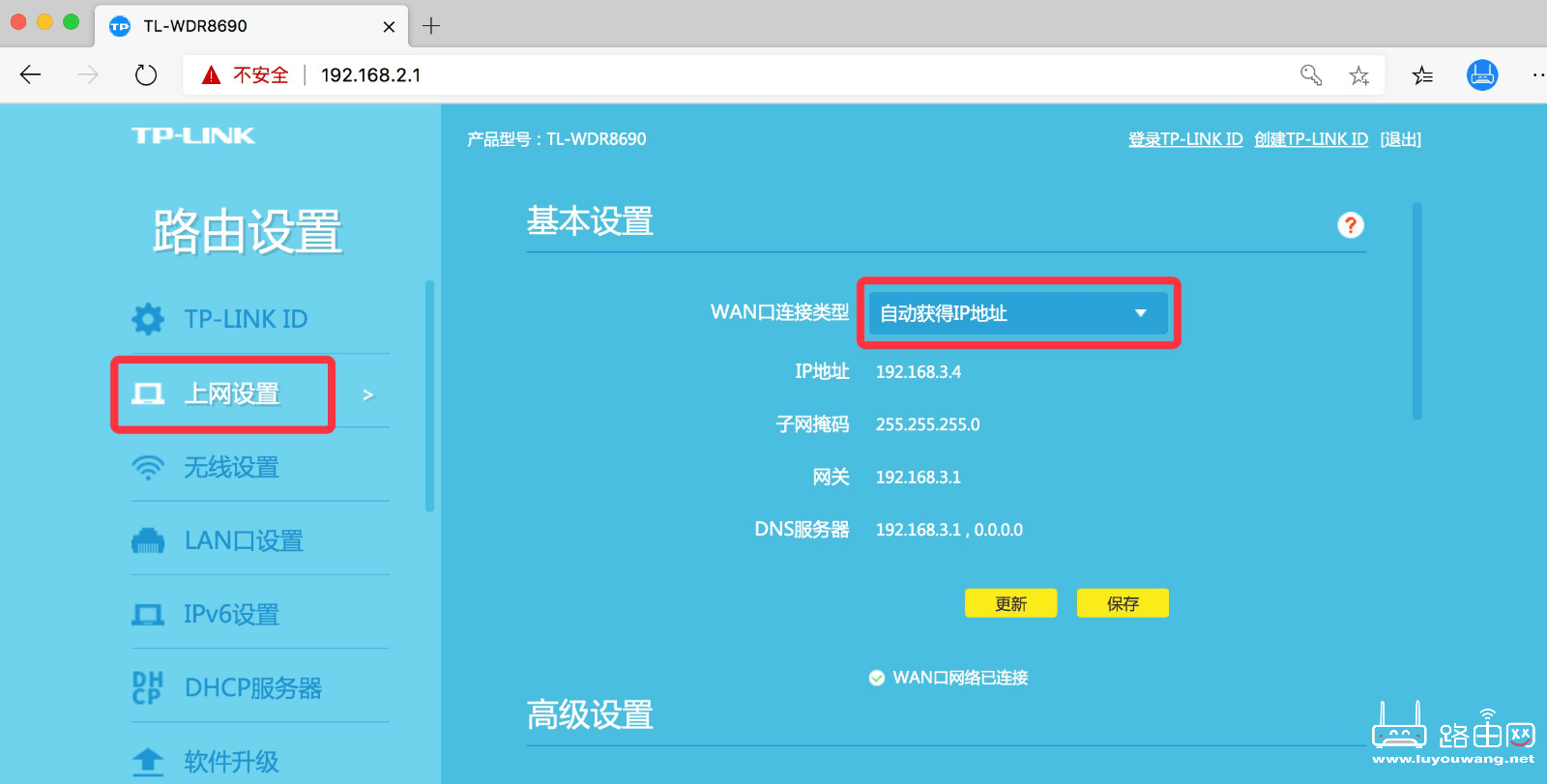This screenshot has height=784, width=1547.
Task: Expand the 上网设置 chevron arrow
Action: coord(367,394)
